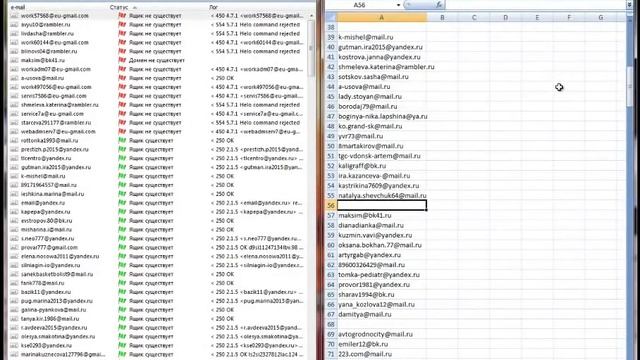640x360 pixels.
Task: Select Excel cell with borodaj79@mail.ru
Action: [x=382, y=107]
